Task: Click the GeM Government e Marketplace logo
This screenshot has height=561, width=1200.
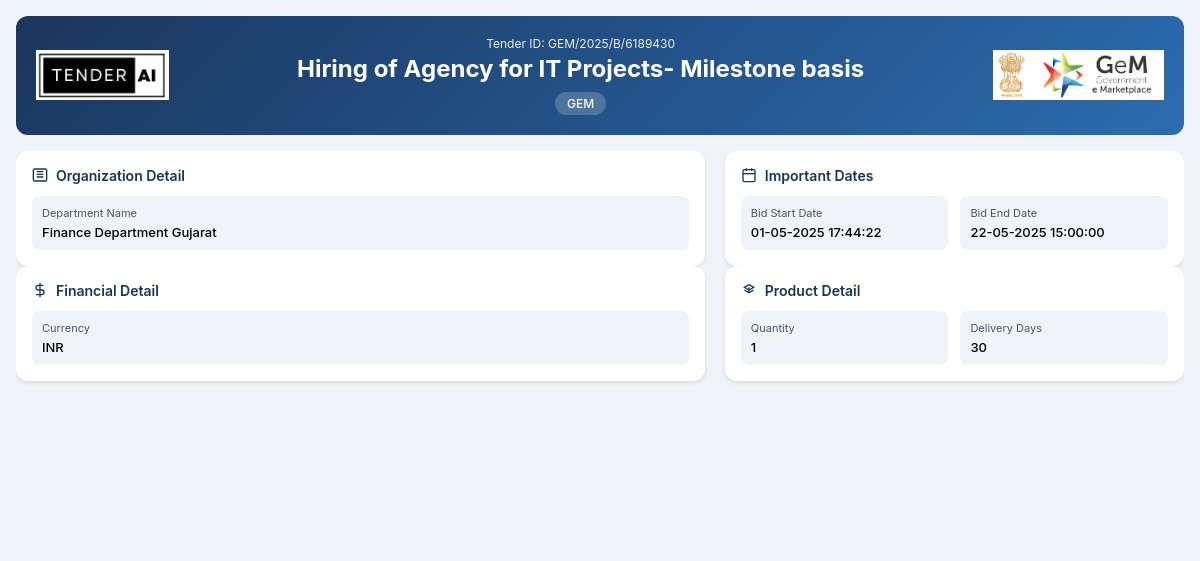Action: coord(1078,75)
